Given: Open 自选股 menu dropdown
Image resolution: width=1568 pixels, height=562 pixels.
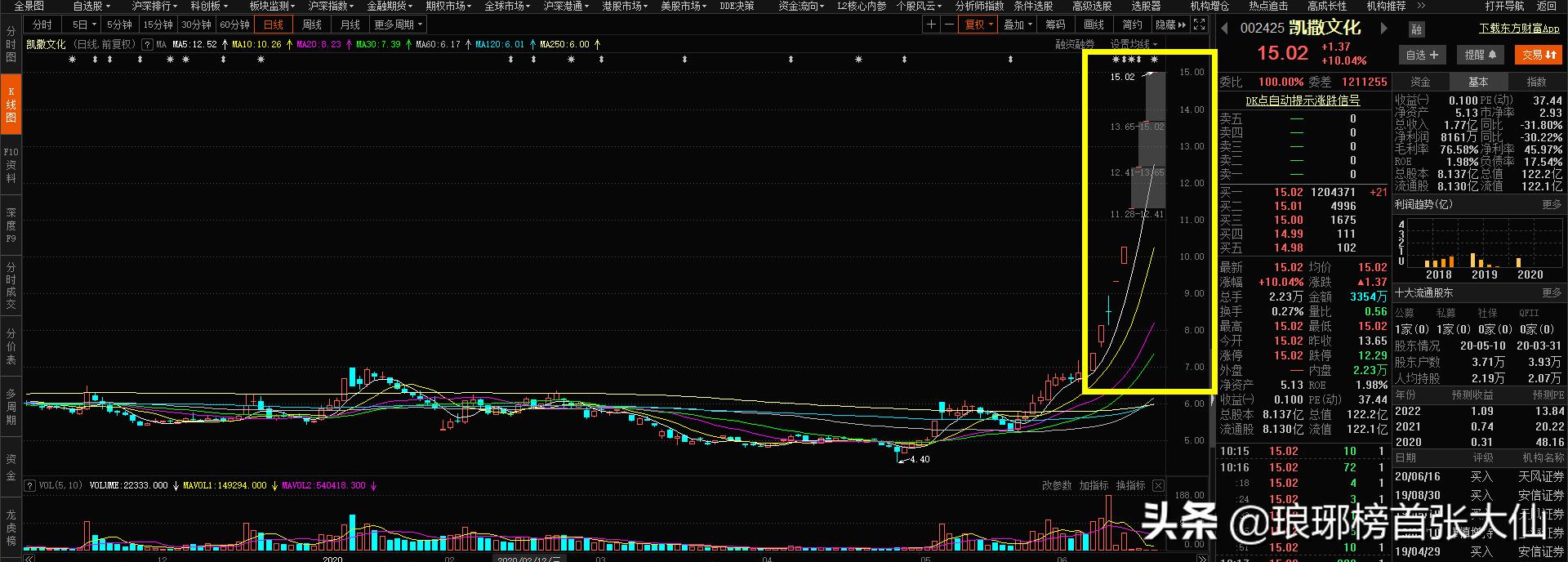Looking at the screenshot, I should pos(91,6).
